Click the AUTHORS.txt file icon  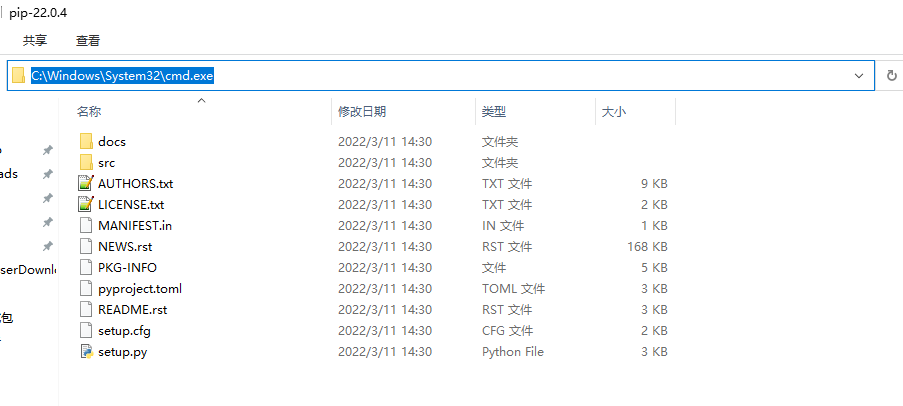(x=86, y=184)
